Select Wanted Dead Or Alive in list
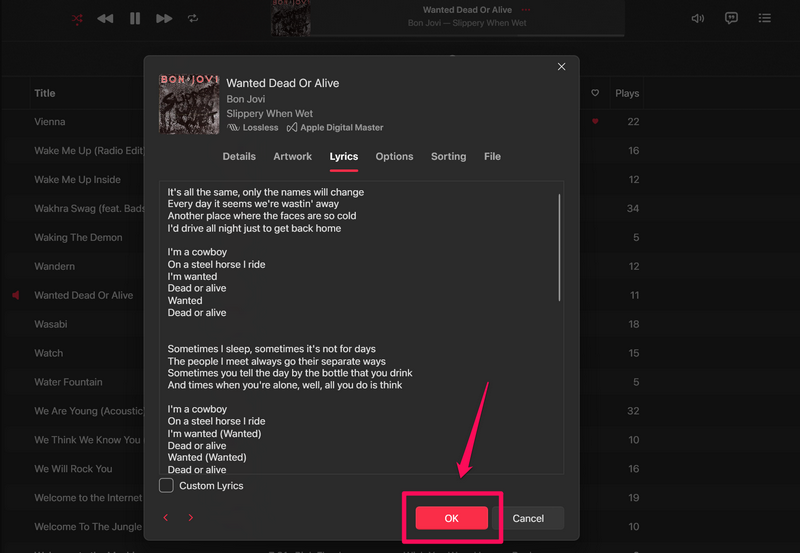 84,295
